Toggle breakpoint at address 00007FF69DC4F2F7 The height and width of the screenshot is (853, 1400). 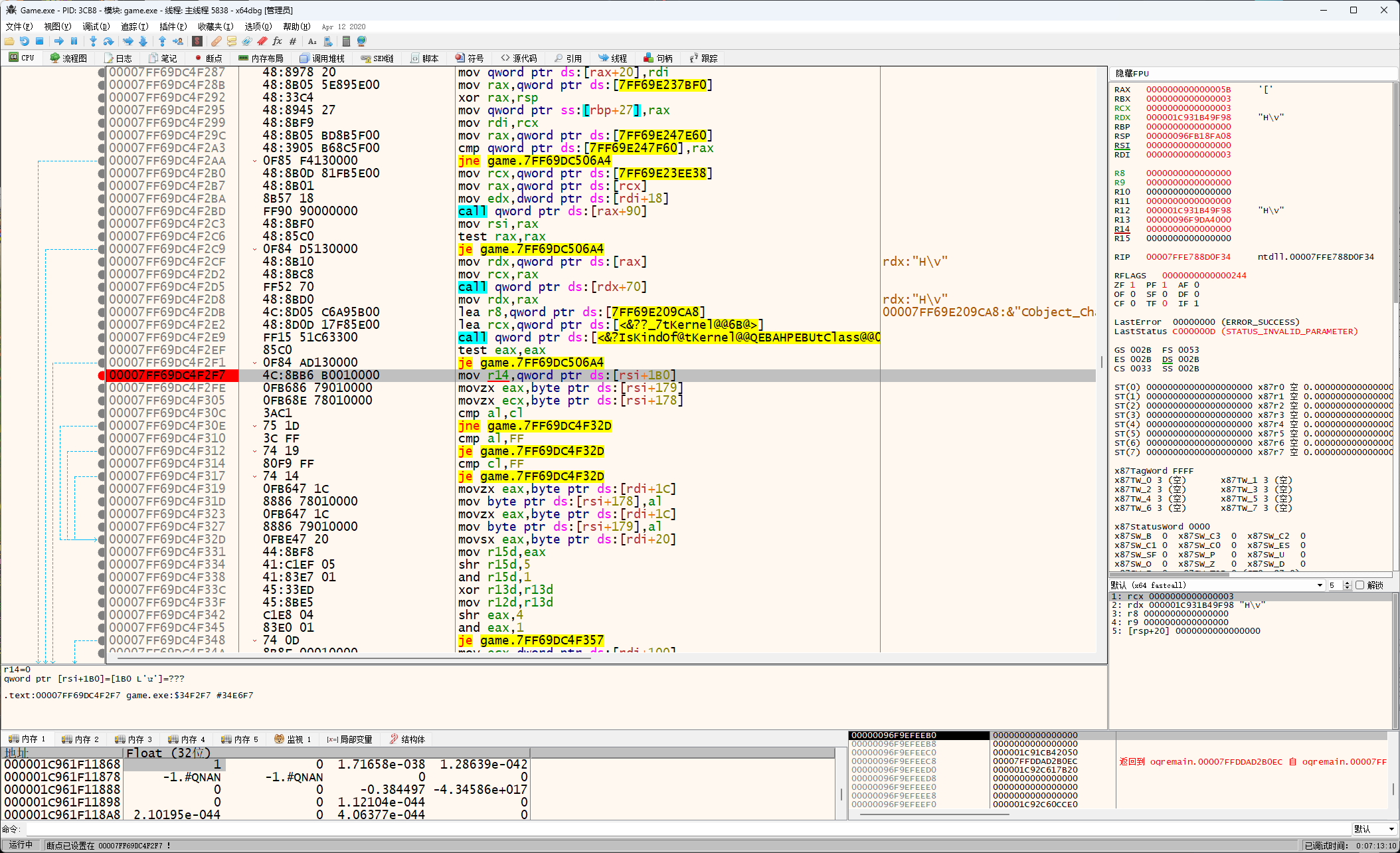pyautogui.click(x=102, y=375)
